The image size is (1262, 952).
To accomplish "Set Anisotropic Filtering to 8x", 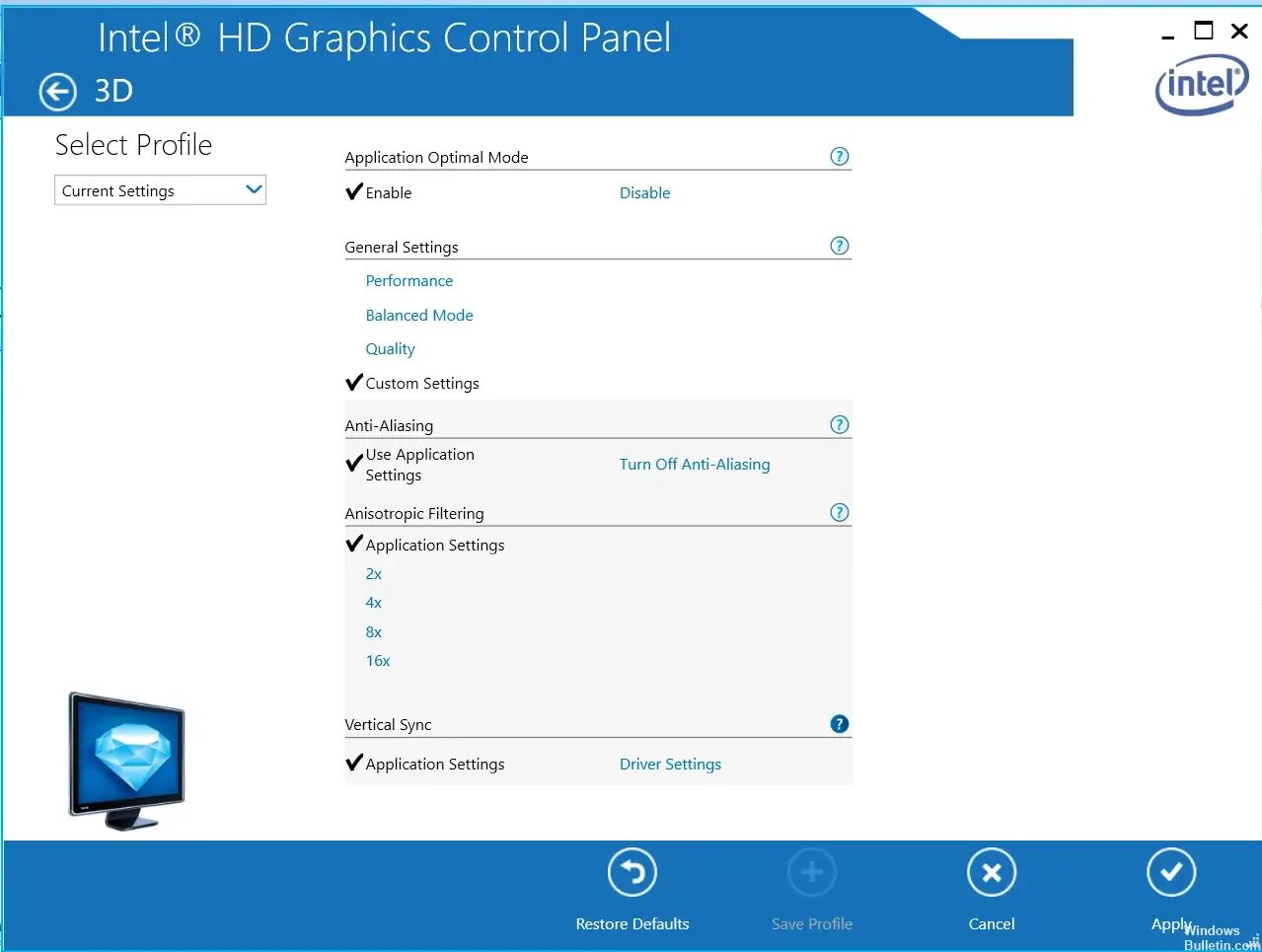I will coord(373,632).
